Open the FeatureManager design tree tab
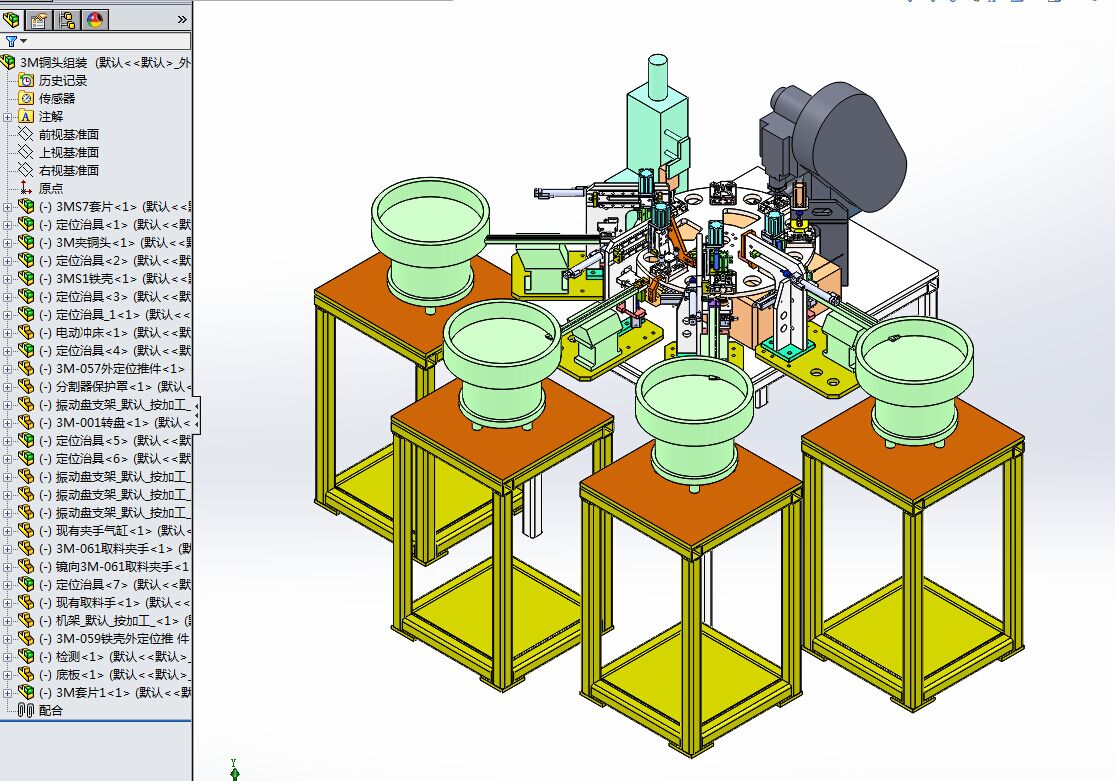This screenshot has height=781, width=1115. click(12, 19)
